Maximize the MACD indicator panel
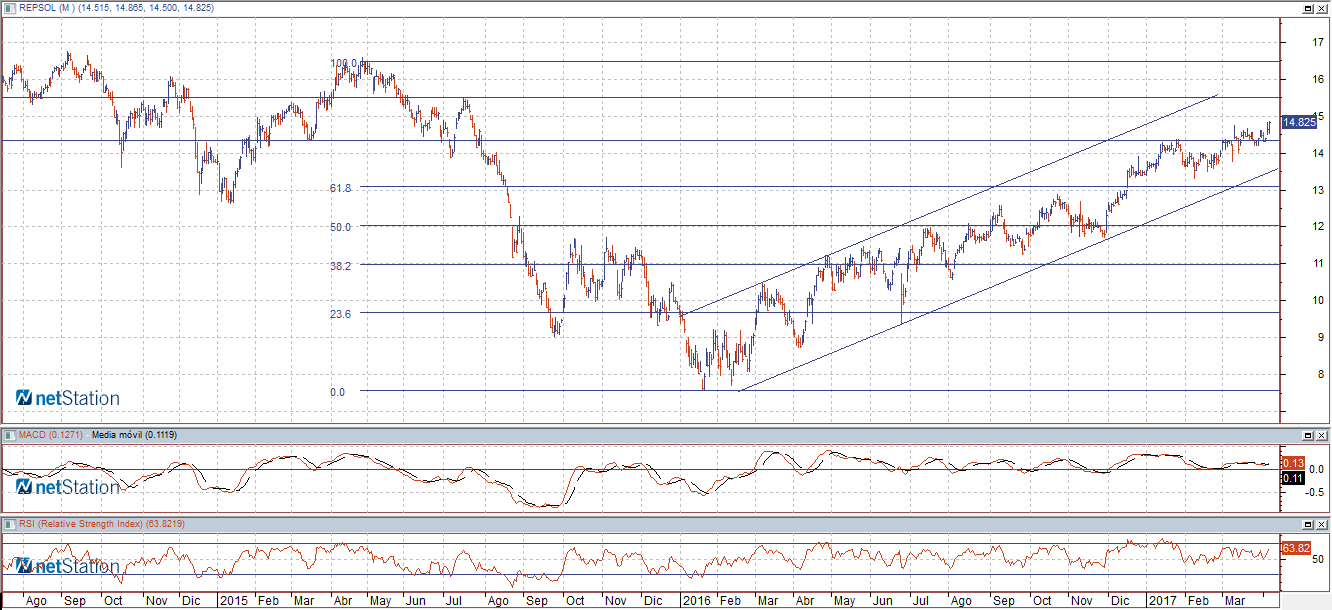The height and width of the screenshot is (610, 1332). pyautogui.click(x=1308, y=436)
